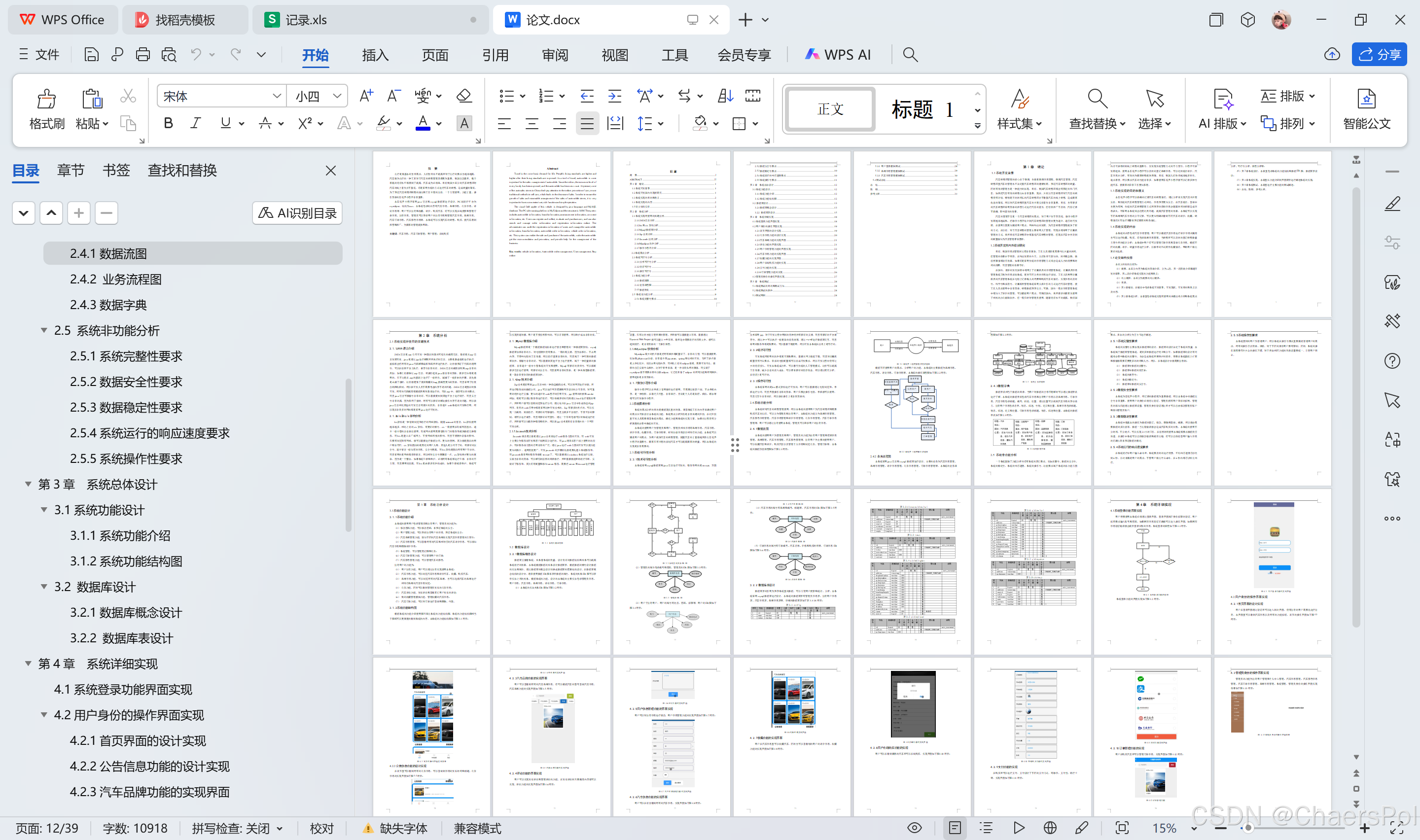The width and height of the screenshot is (1420, 840).
Task: Click the Redo arrow icon
Action: coord(236,54)
